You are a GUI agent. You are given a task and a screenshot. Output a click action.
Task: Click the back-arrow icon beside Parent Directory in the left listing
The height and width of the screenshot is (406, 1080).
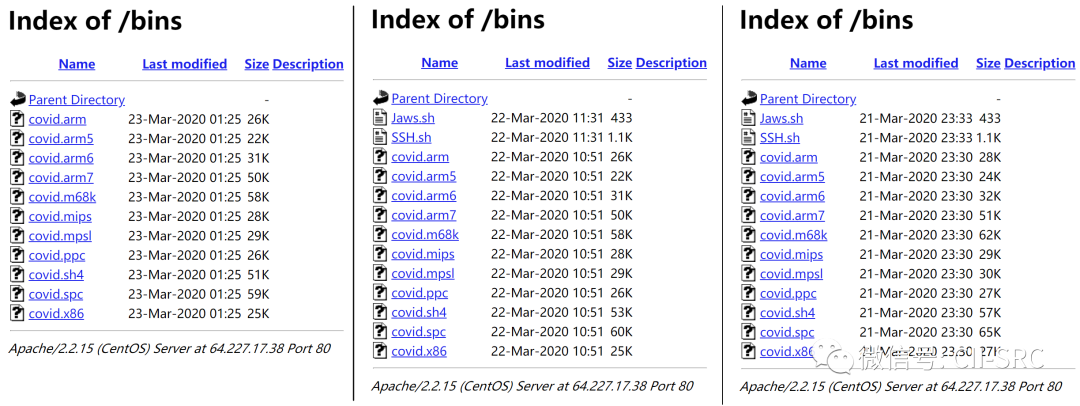(x=17, y=100)
